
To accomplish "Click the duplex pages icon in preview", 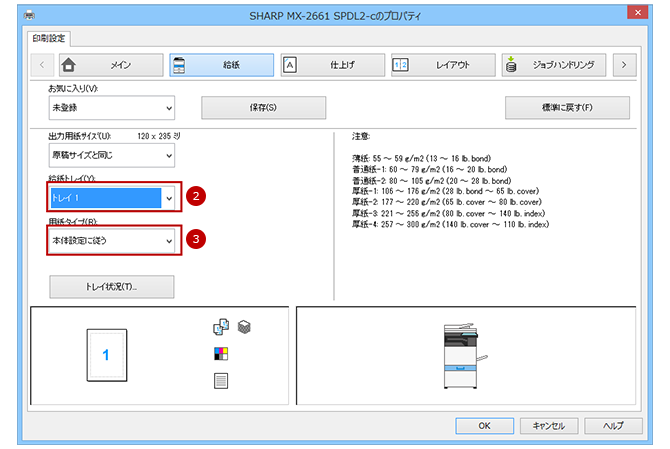I will point(221,327).
